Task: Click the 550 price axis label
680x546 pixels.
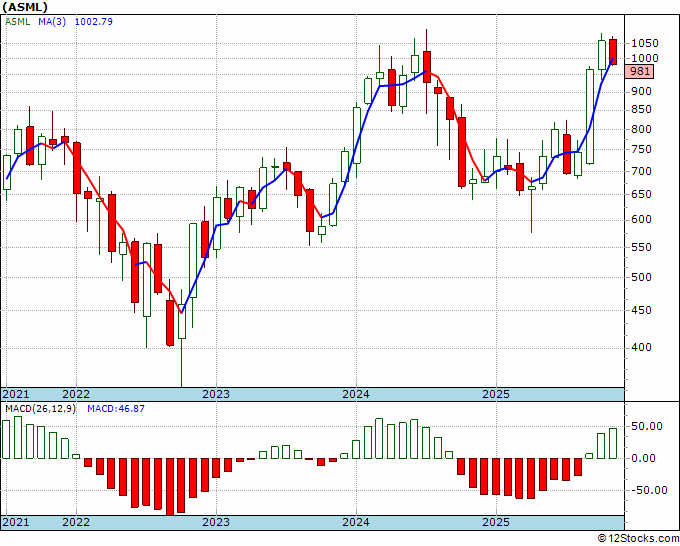Action: (641, 247)
